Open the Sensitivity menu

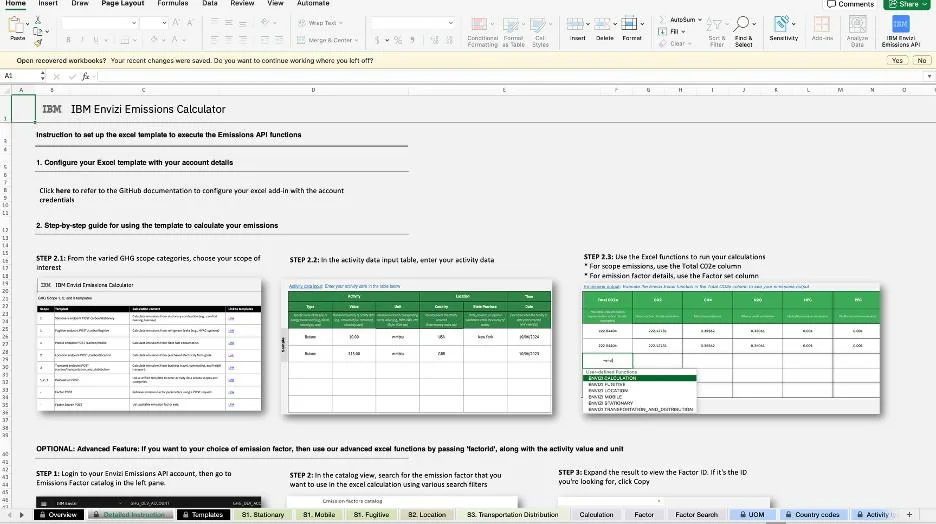[x=784, y=29]
